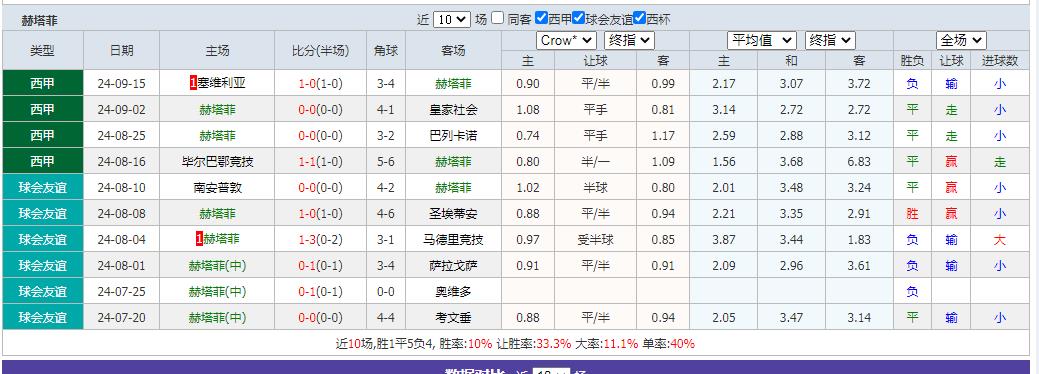
Task: Click handicap 半/一 in 毕尔巴鄂竞技 row
Action: pos(595,162)
